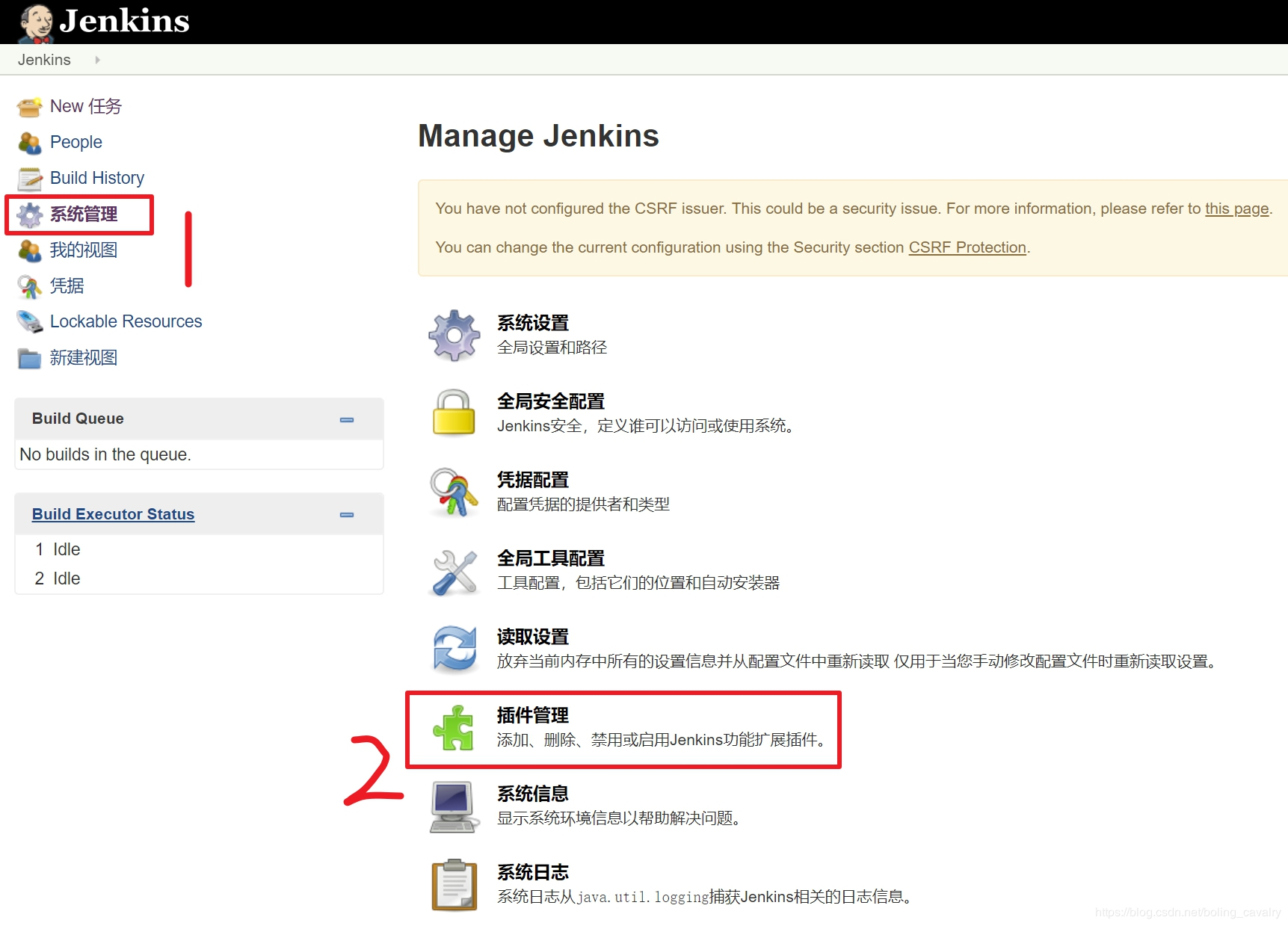Click the description '配置凭据的提供者和类型'
Image resolution: width=1288 pixels, height=926 pixels.
[x=584, y=504]
